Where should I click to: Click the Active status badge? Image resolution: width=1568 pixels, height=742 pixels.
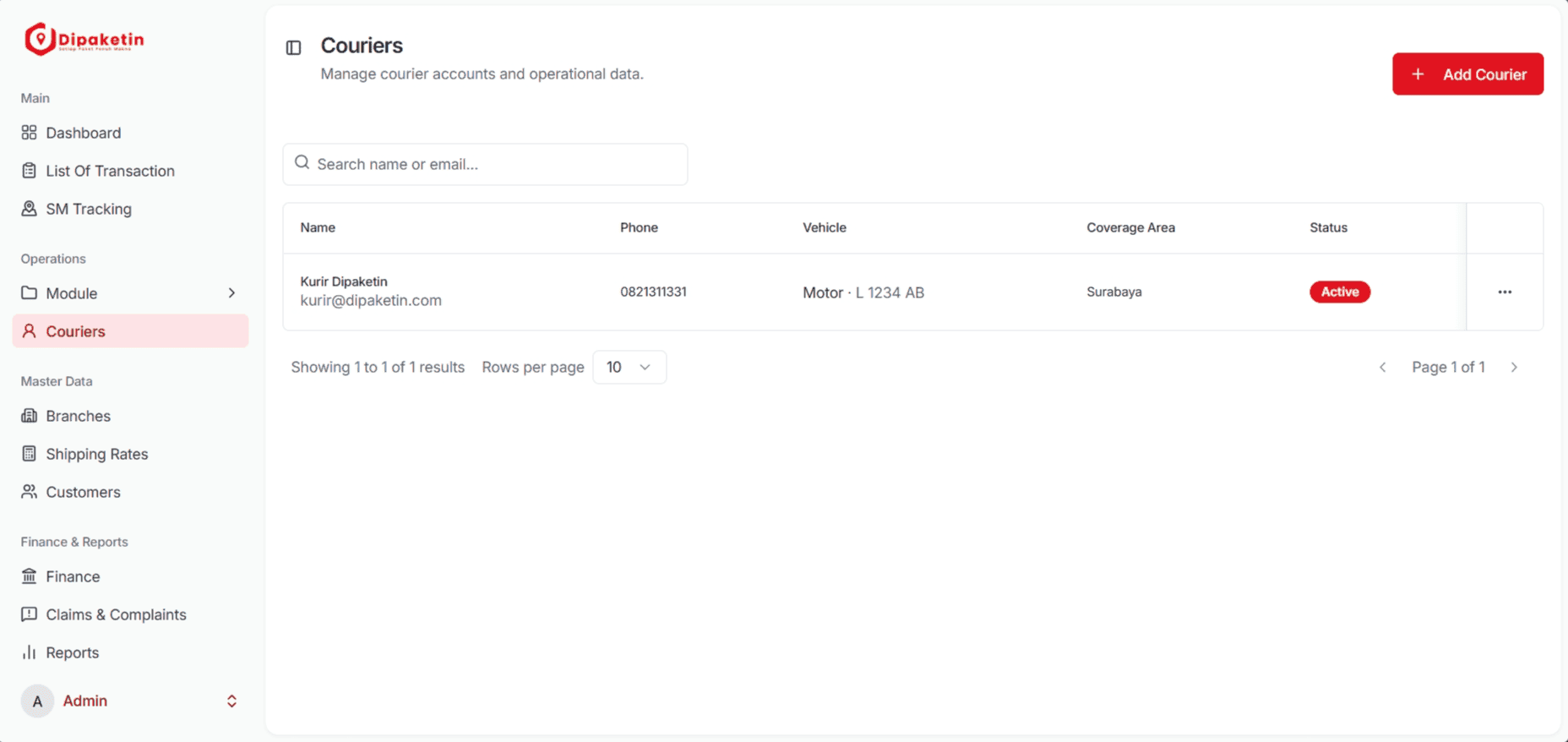(x=1340, y=292)
